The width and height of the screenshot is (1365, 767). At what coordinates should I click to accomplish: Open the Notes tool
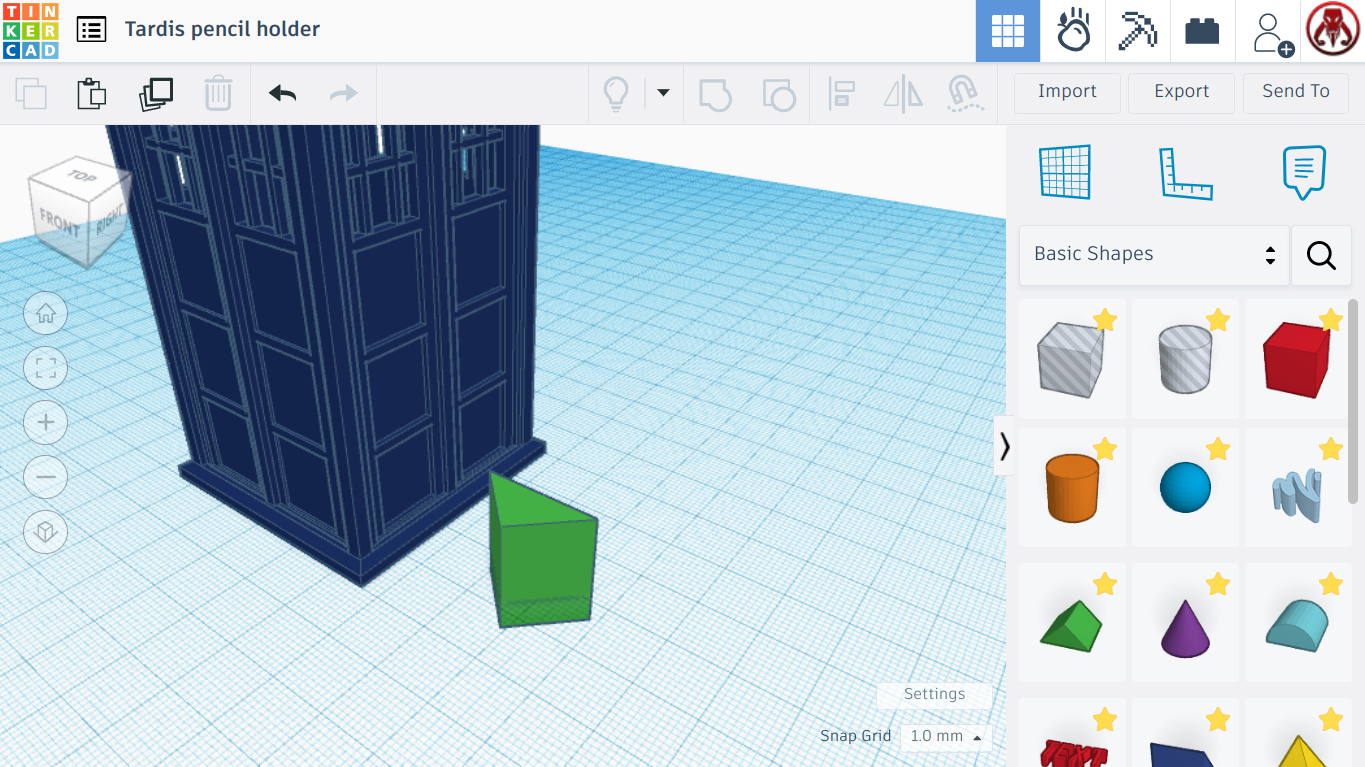[1304, 172]
